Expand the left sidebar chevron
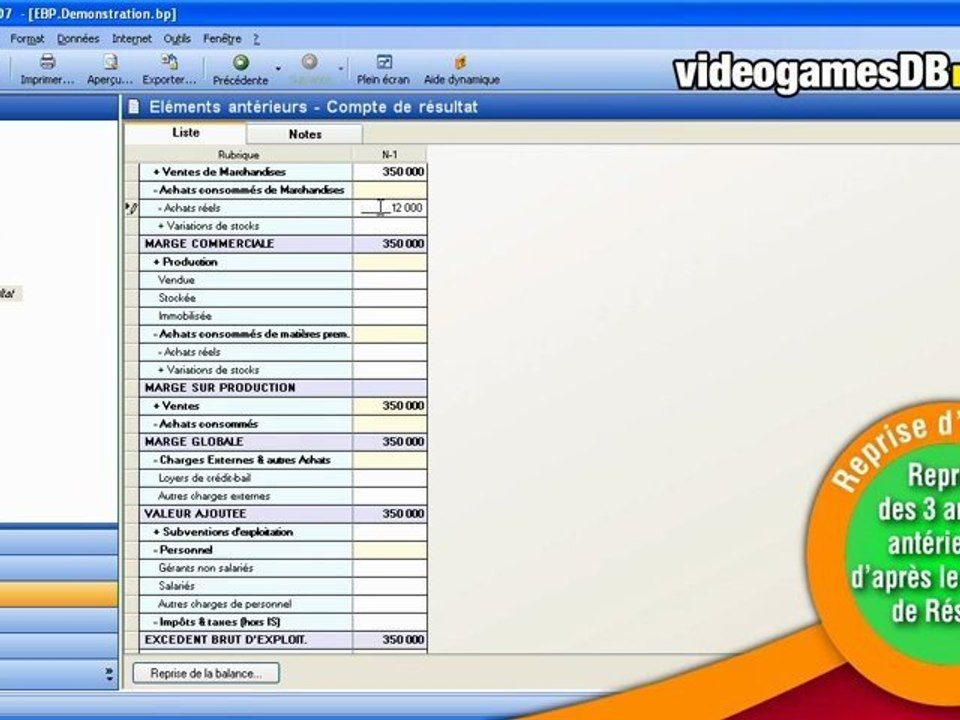 [109, 674]
